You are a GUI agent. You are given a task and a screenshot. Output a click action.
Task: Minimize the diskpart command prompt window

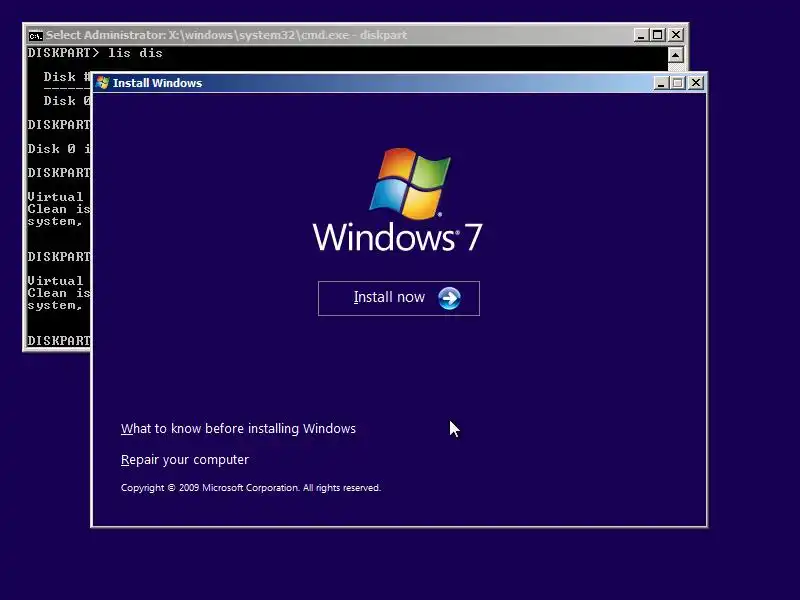(641, 35)
